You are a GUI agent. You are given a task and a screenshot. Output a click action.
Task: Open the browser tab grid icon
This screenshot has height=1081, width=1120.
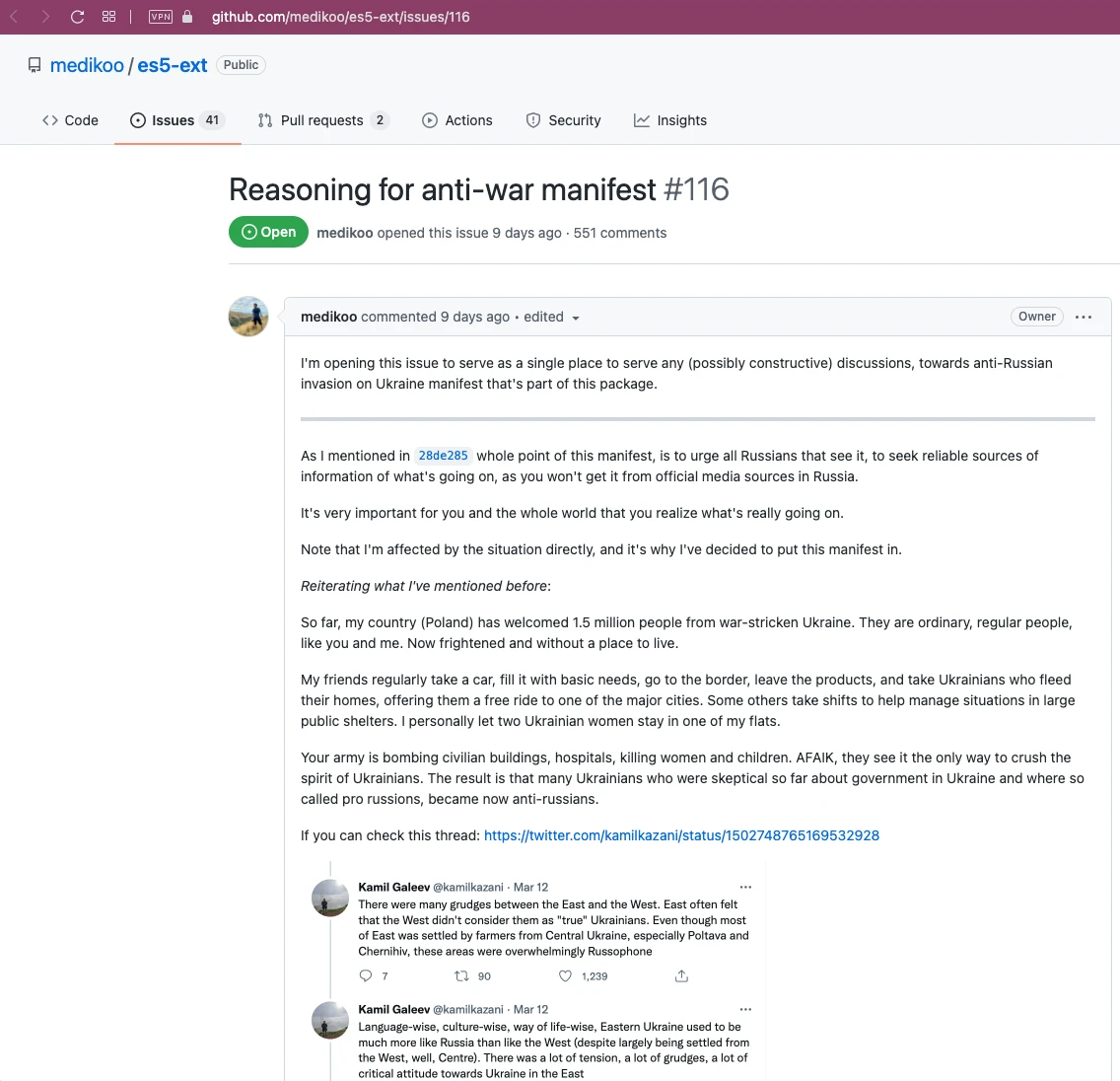pos(108,17)
